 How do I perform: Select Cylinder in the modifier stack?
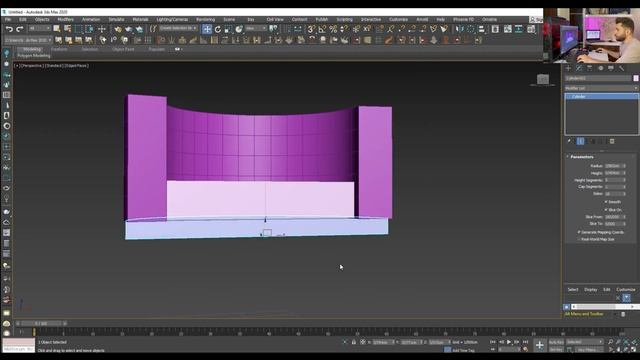coord(601,97)
